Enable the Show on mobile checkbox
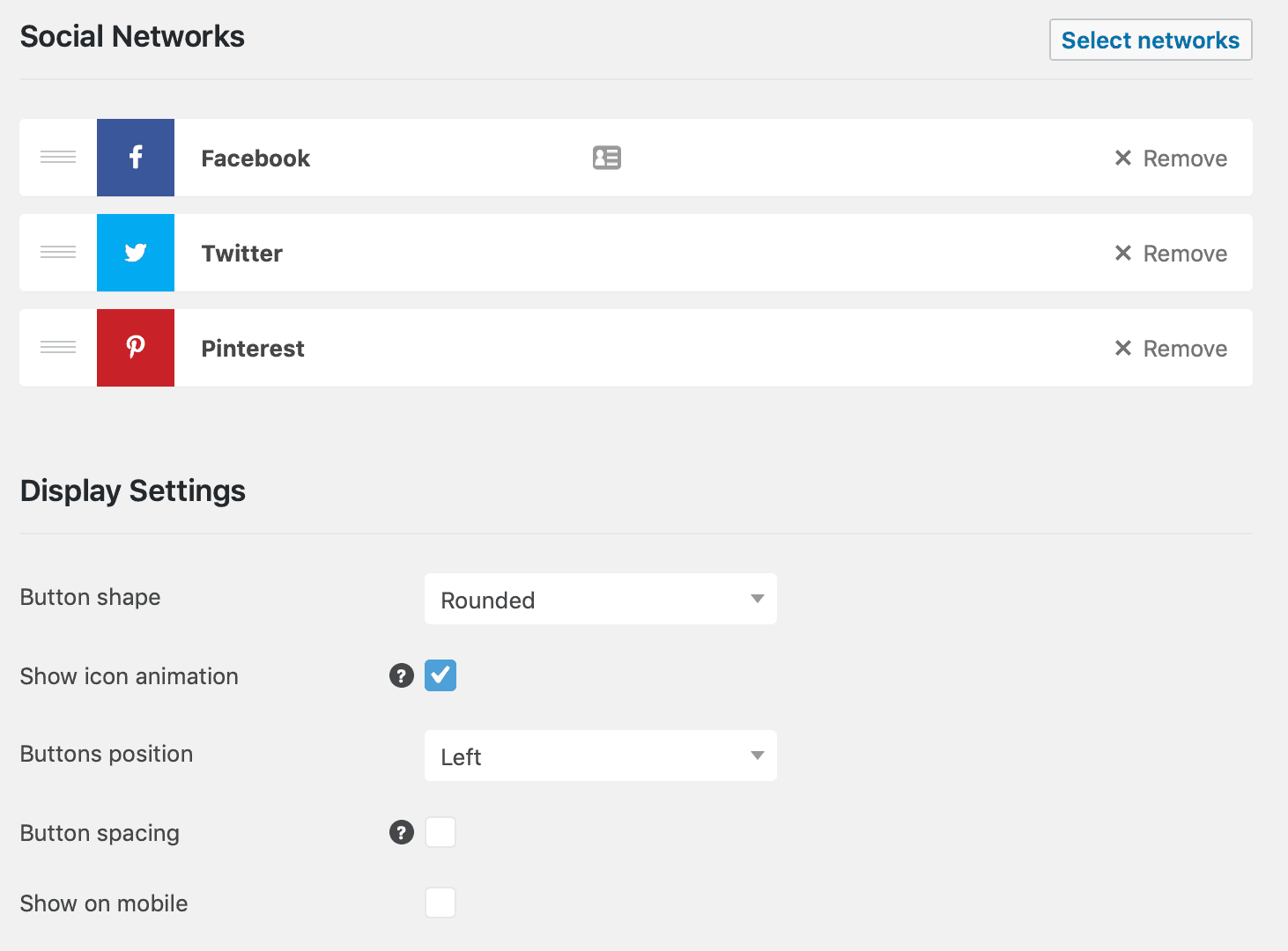This screenshot has height=951, width=1288. (440, 903)
